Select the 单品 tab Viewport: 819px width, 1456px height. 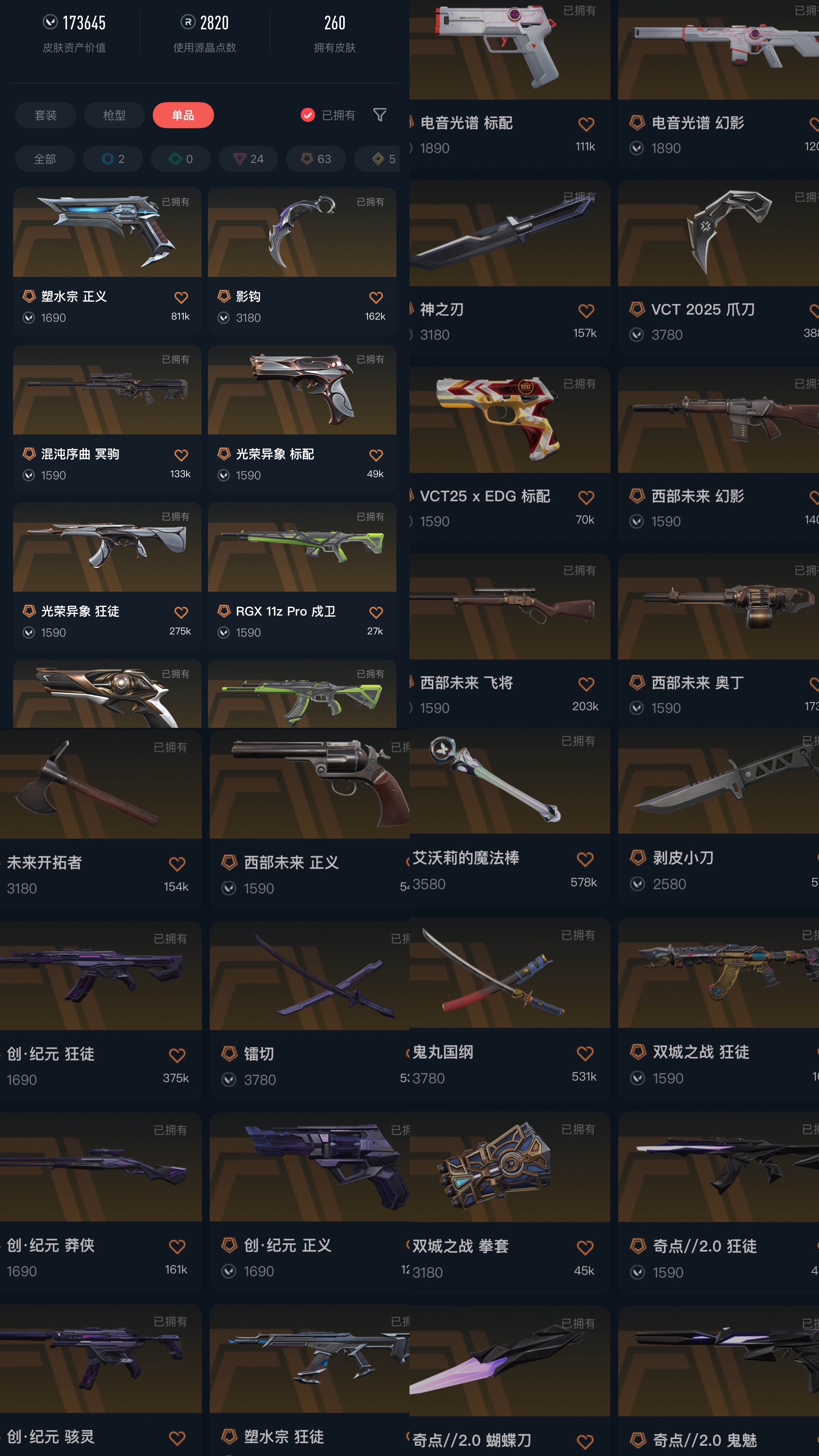click(x=183, y=115)
